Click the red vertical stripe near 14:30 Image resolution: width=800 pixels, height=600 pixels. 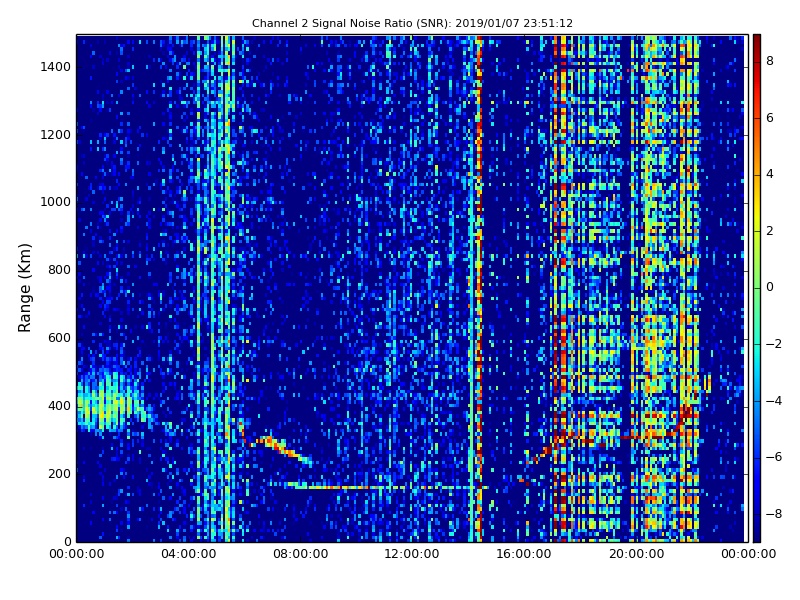click(x=479, y=288)
